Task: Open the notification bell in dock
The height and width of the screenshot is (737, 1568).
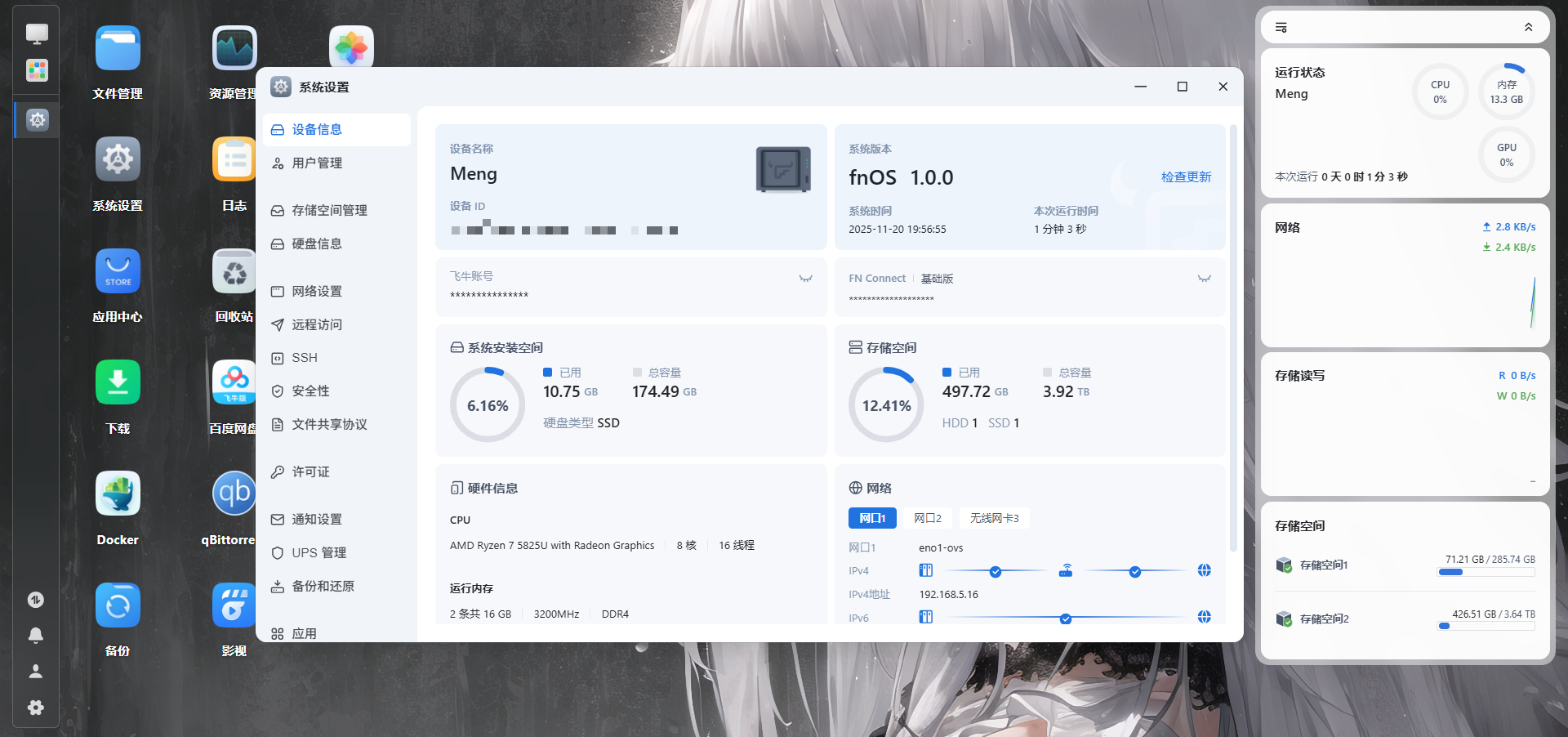Action: click(x=36, y=635)
